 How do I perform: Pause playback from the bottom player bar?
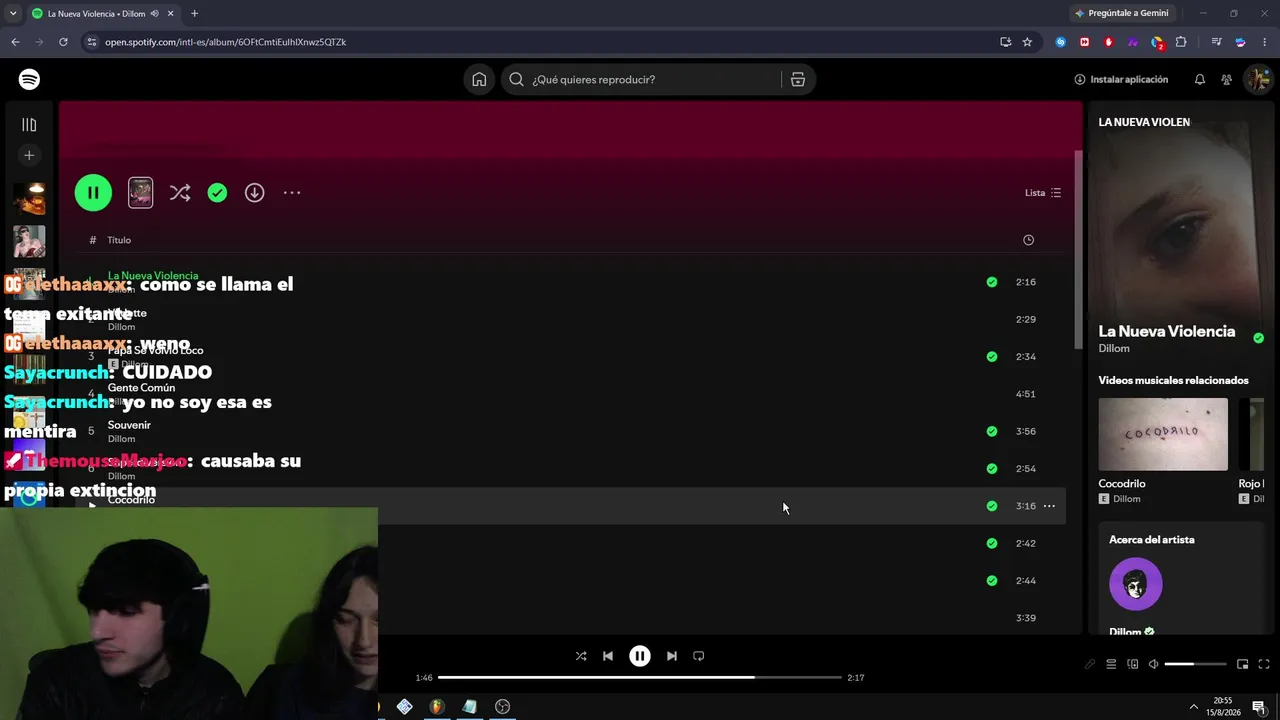click(x=640, y=656)
